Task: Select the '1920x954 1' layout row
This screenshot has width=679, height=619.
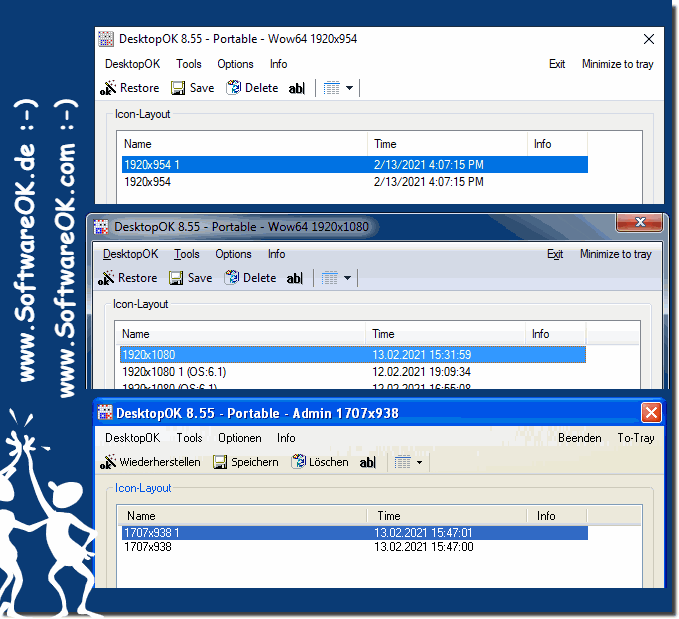Action: (x=355, y=165)
